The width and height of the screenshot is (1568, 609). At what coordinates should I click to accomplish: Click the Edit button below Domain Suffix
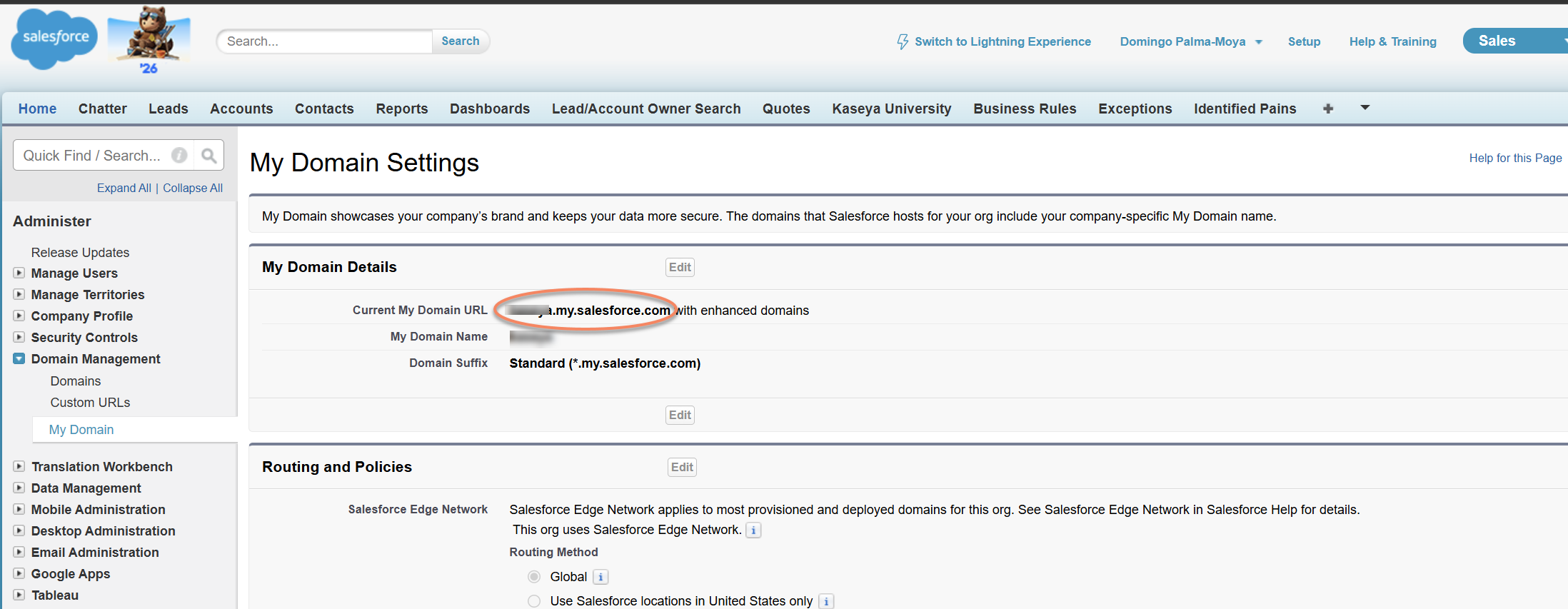[x=680, y=415]
